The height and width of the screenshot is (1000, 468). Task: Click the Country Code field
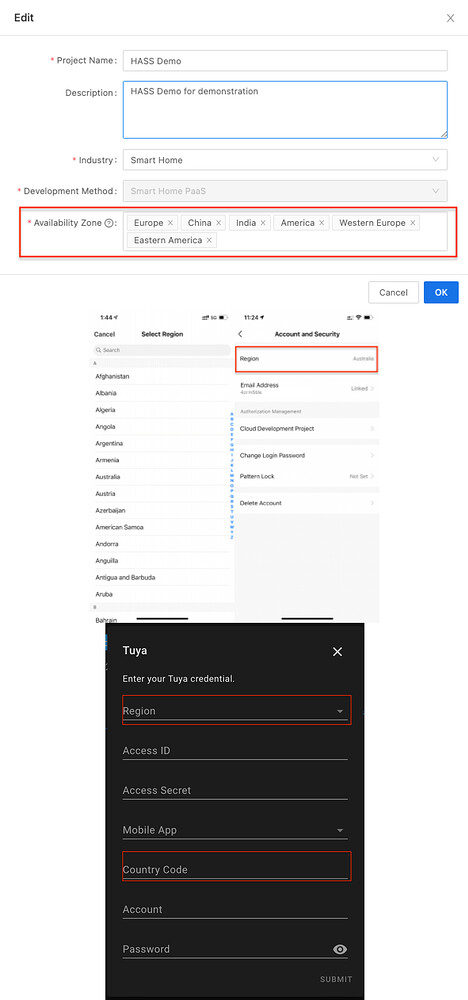pyautogui.click(x=235, y=869)
